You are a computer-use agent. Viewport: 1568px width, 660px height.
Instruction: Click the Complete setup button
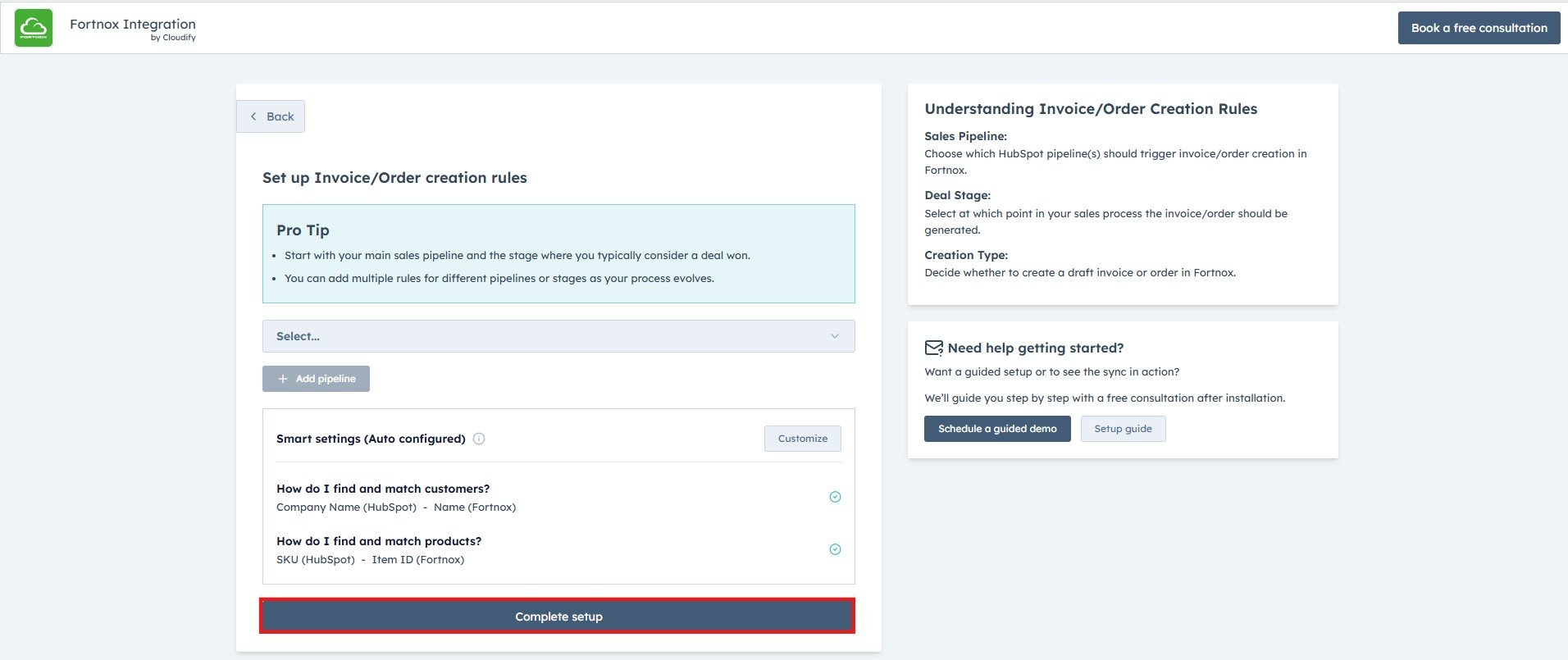[558, 617]
